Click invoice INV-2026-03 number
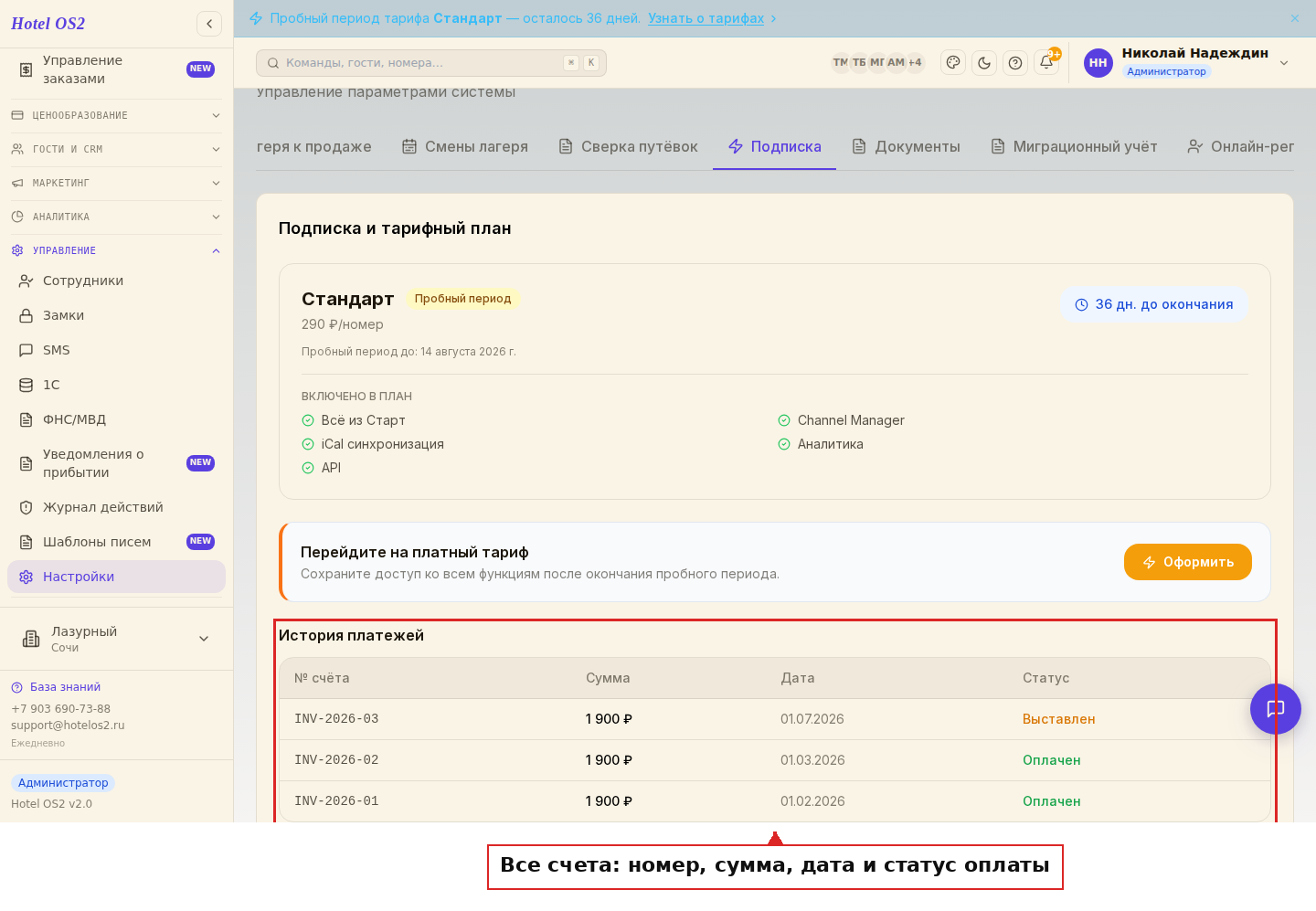 (336, 719)
